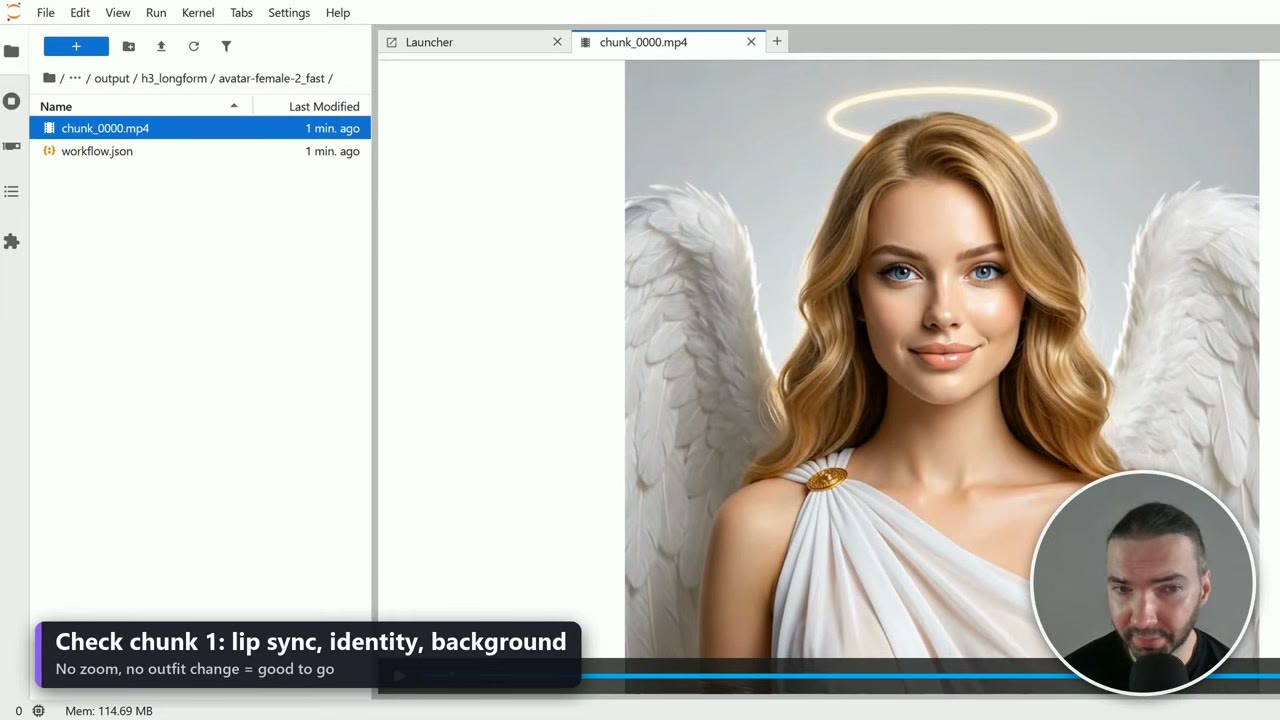Close the chunk_0000.mp4 tab
This screenshot has height=720, width=1280.
point(751,42)
